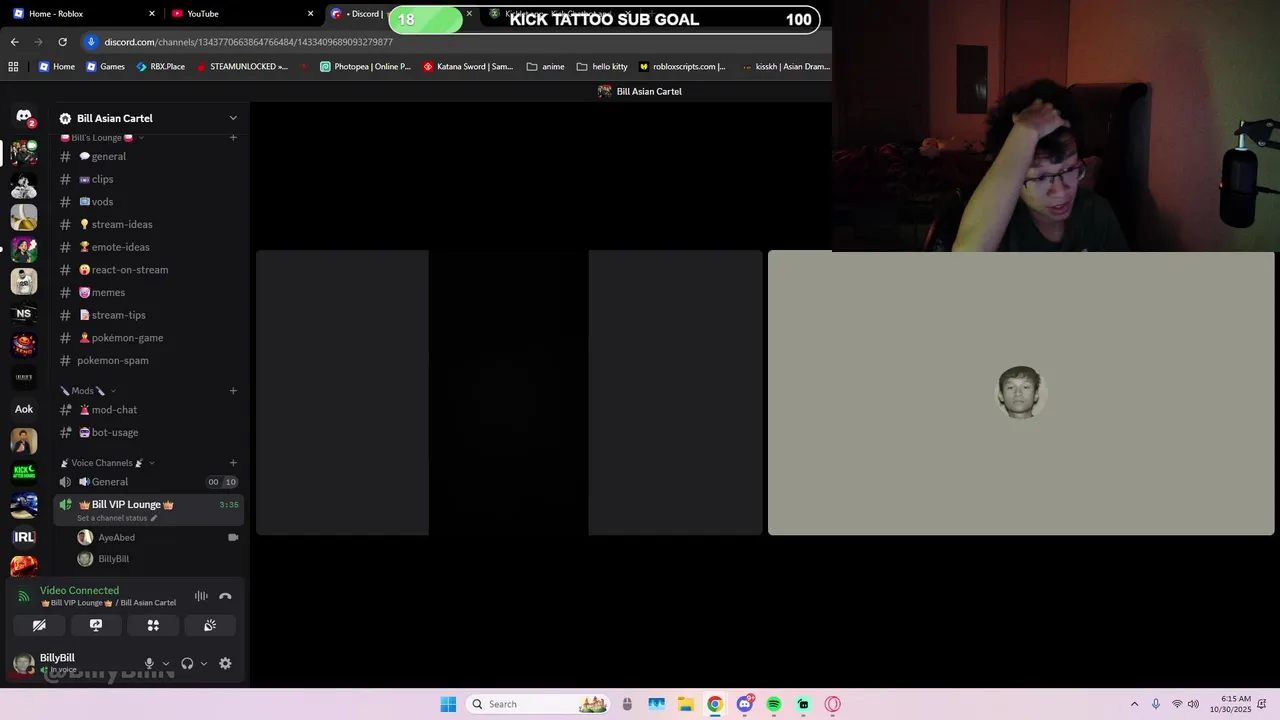This screenshot has height=720, width=1280.
Task: Deafen using the headphones icon
Action: (x=187, y=663)
